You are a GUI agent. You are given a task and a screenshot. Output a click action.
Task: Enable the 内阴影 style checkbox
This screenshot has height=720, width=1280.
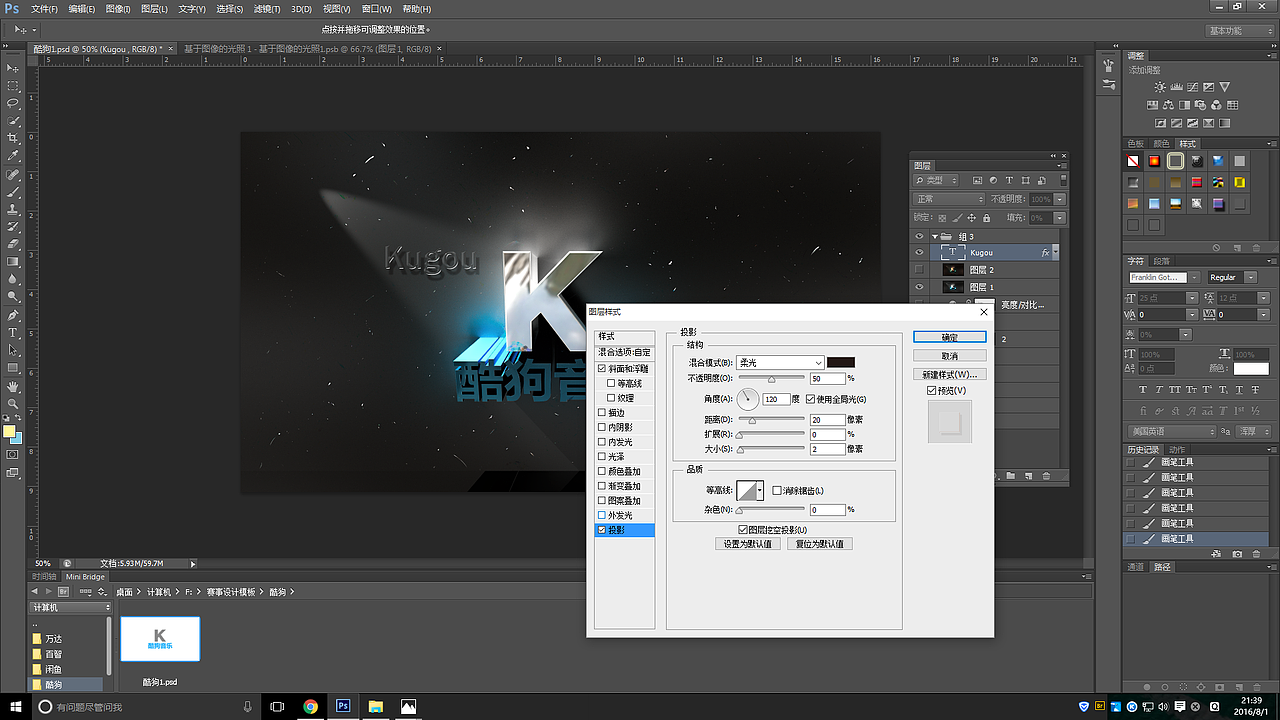[602, 427]
